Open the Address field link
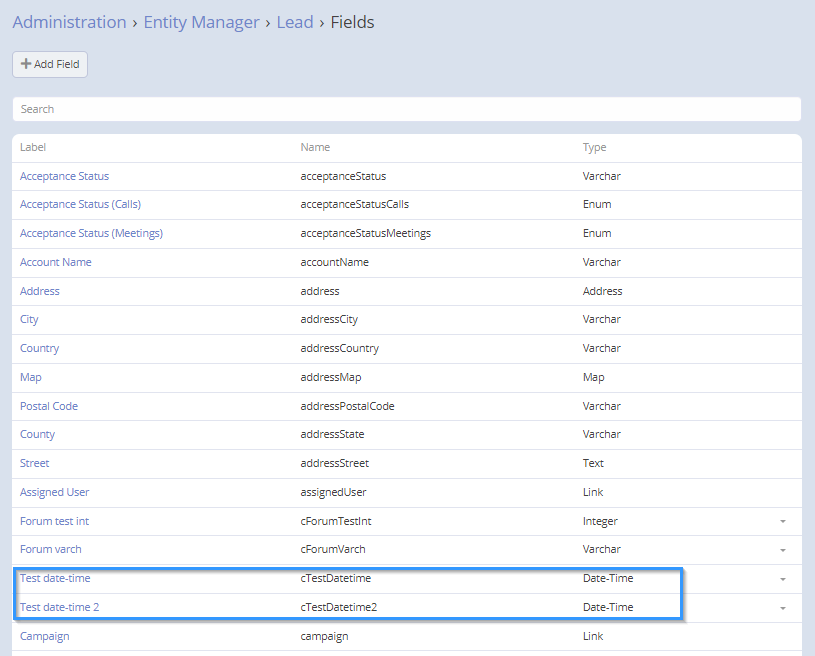Image resolution: width=815 pixels, height=656 pixels. click(40, 291)
